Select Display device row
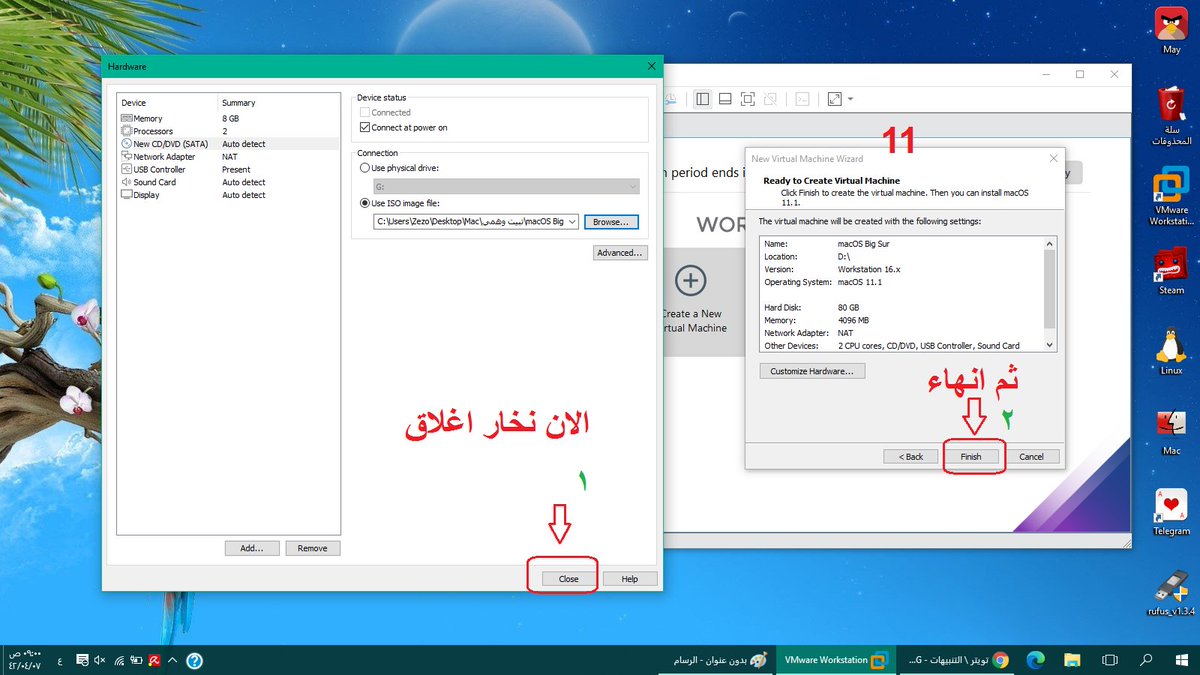 pyautogui.click(x=228, y=195)
